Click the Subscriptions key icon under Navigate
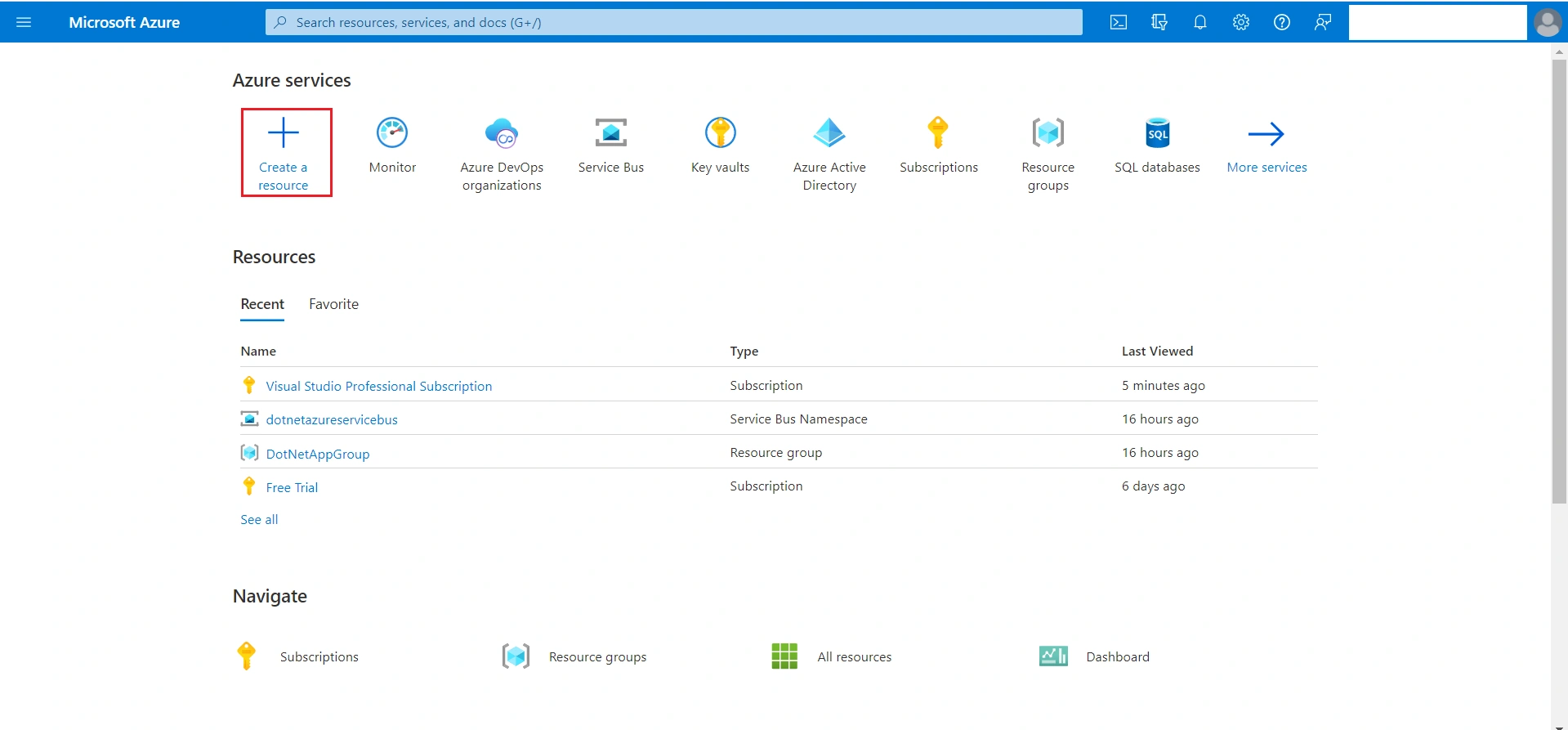Viewport: 1568px width, 730px height. (246, 656)
